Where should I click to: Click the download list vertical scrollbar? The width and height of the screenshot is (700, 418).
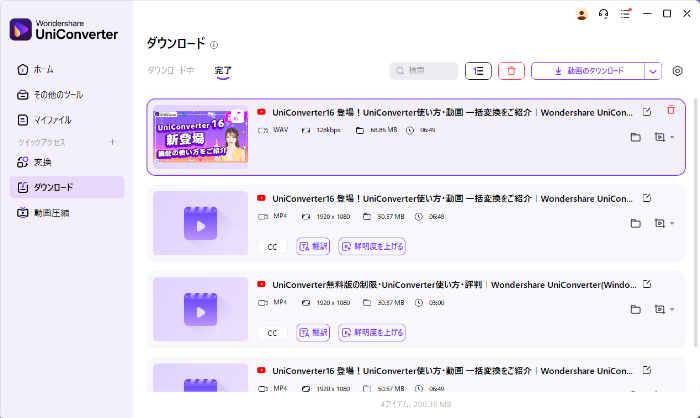pyautogui.click(x=696, y=222)
